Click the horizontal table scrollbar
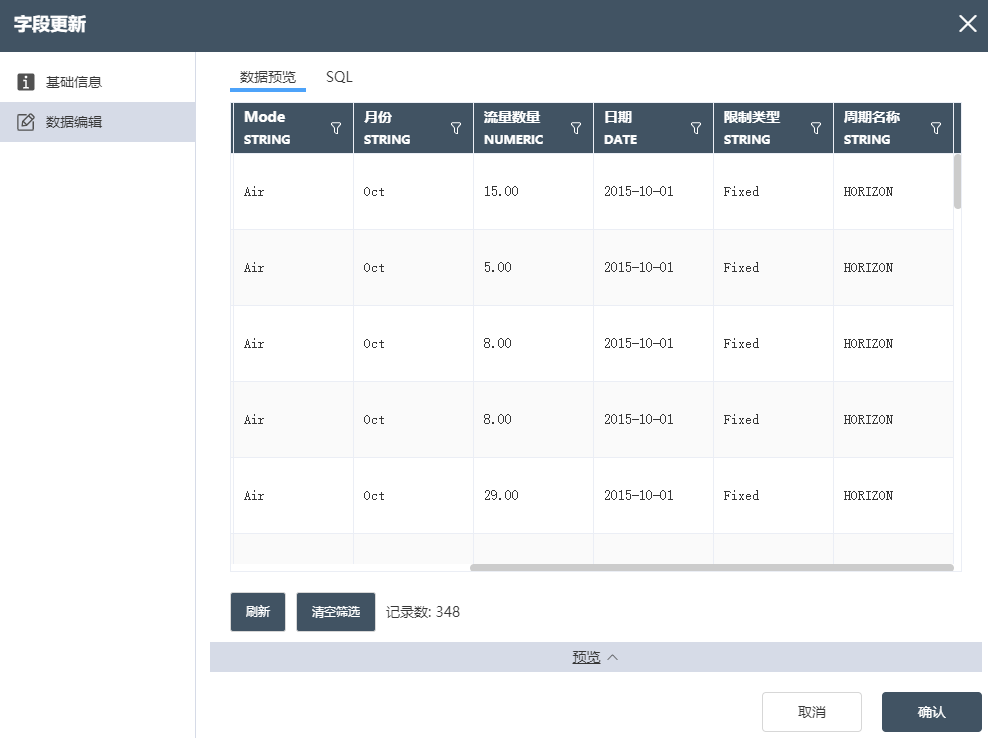Screen dimensions: 988x738 pyautogui.click(x=710, y=567)
